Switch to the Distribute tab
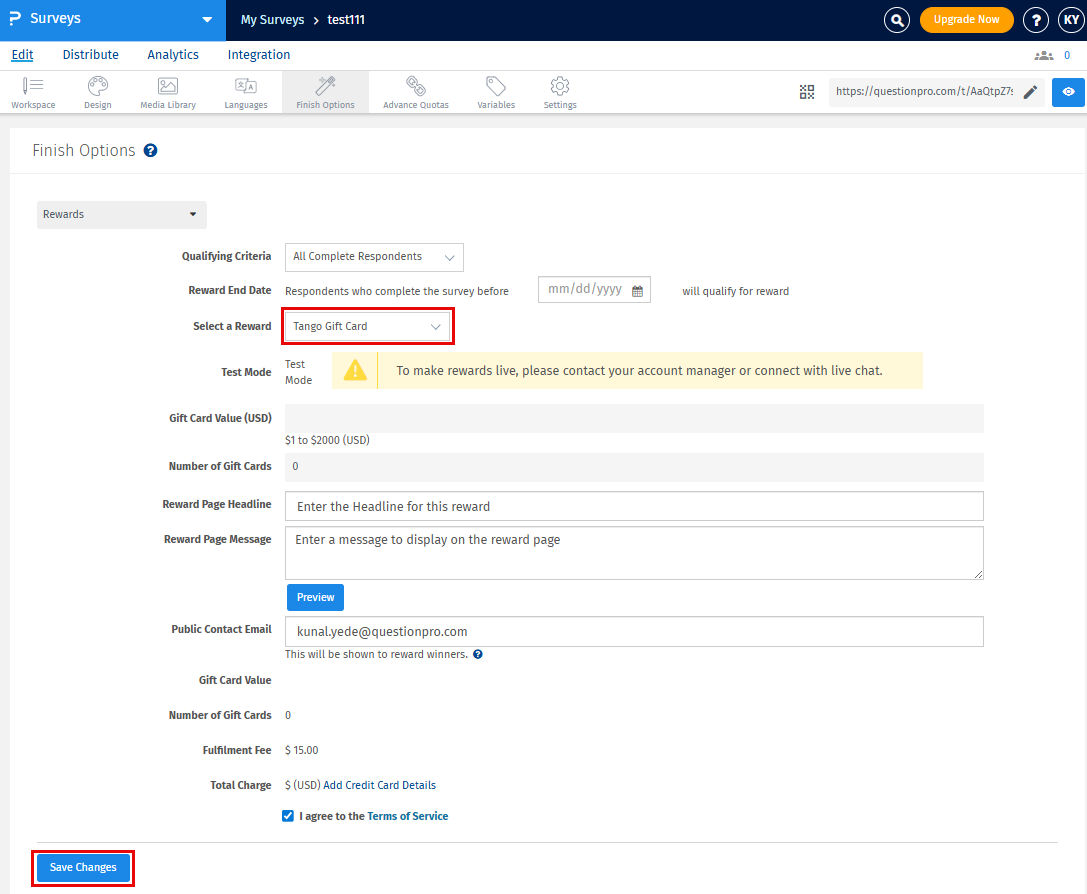 [x=90, y=55]
